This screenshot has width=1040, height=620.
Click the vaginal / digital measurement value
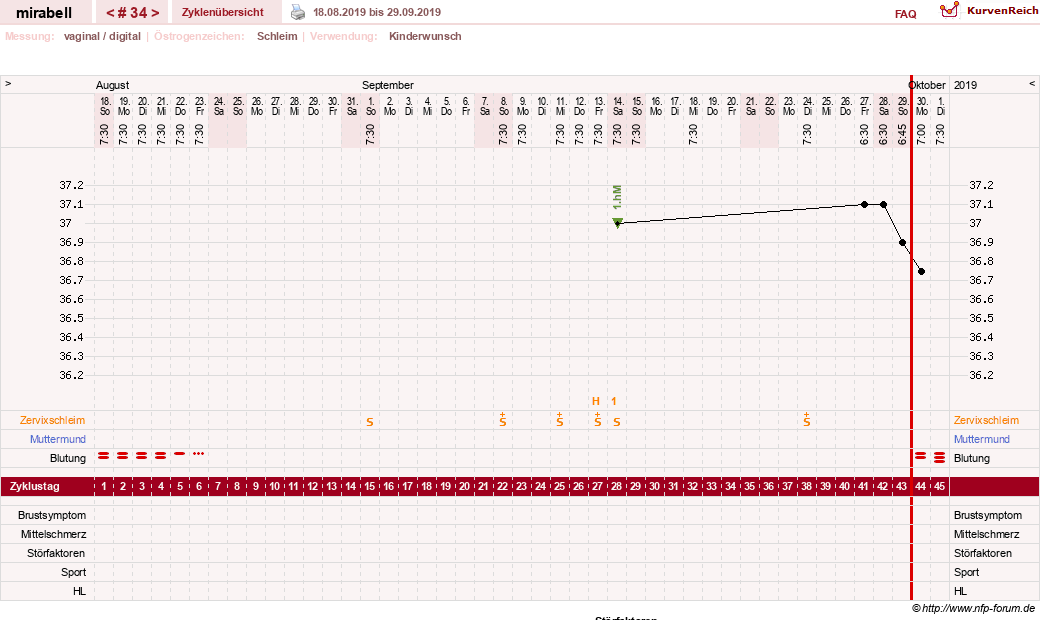102,36
